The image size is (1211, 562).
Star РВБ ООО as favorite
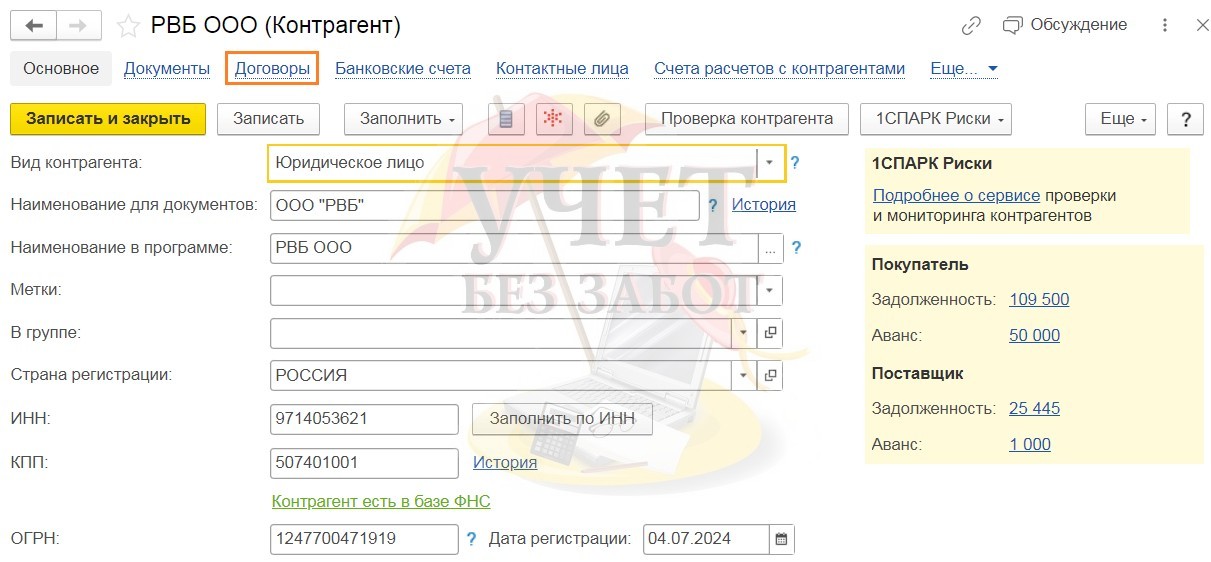(127, 25)
